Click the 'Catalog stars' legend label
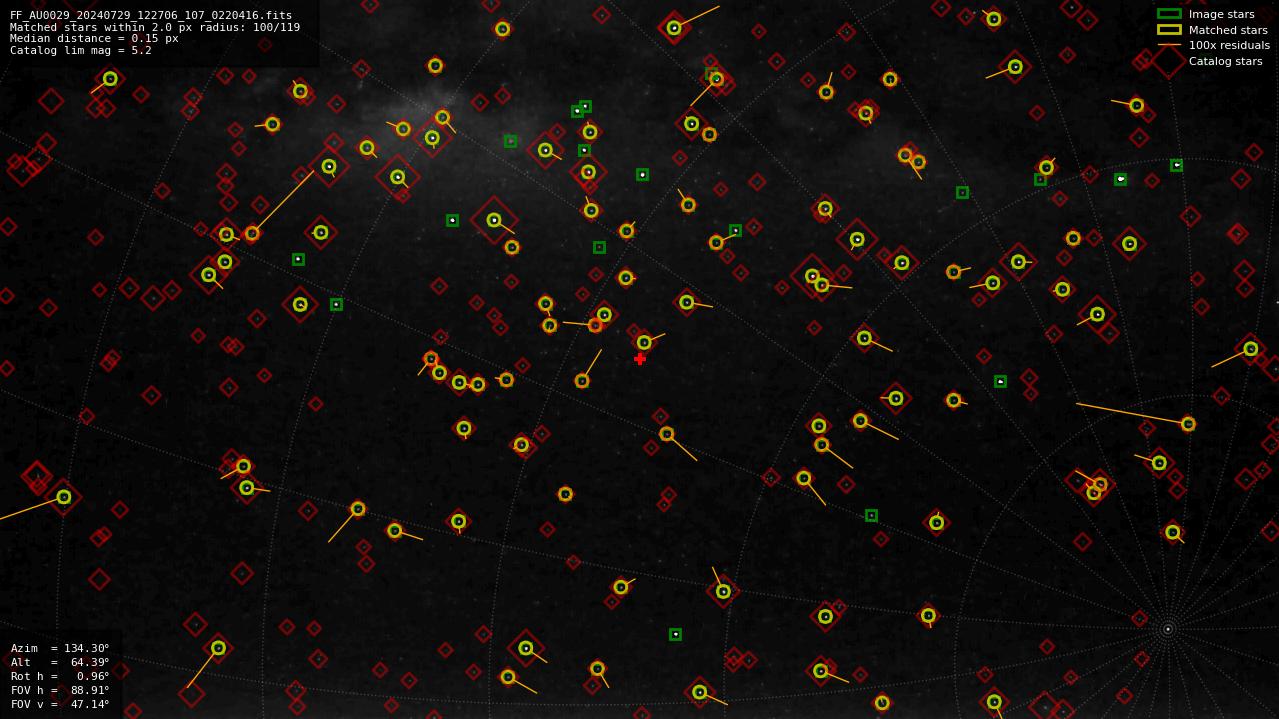This screenshot has height=719, width=1279. (1225, 61)
